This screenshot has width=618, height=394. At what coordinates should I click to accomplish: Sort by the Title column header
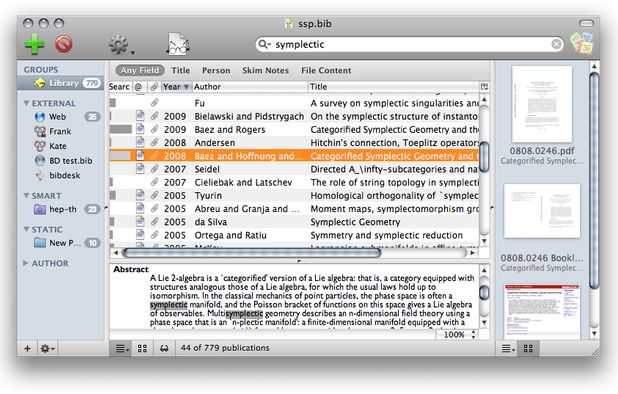pyautogui.click(x=393, y=87)
